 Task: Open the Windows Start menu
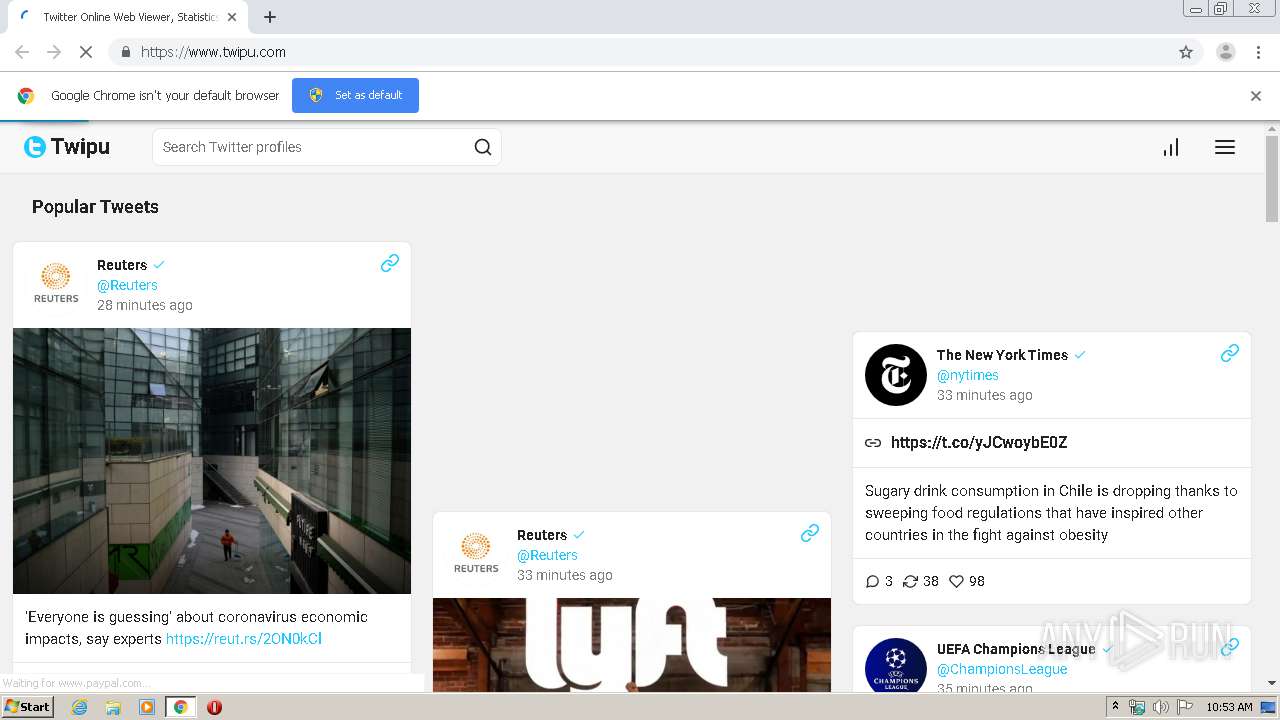pos(28,707)
